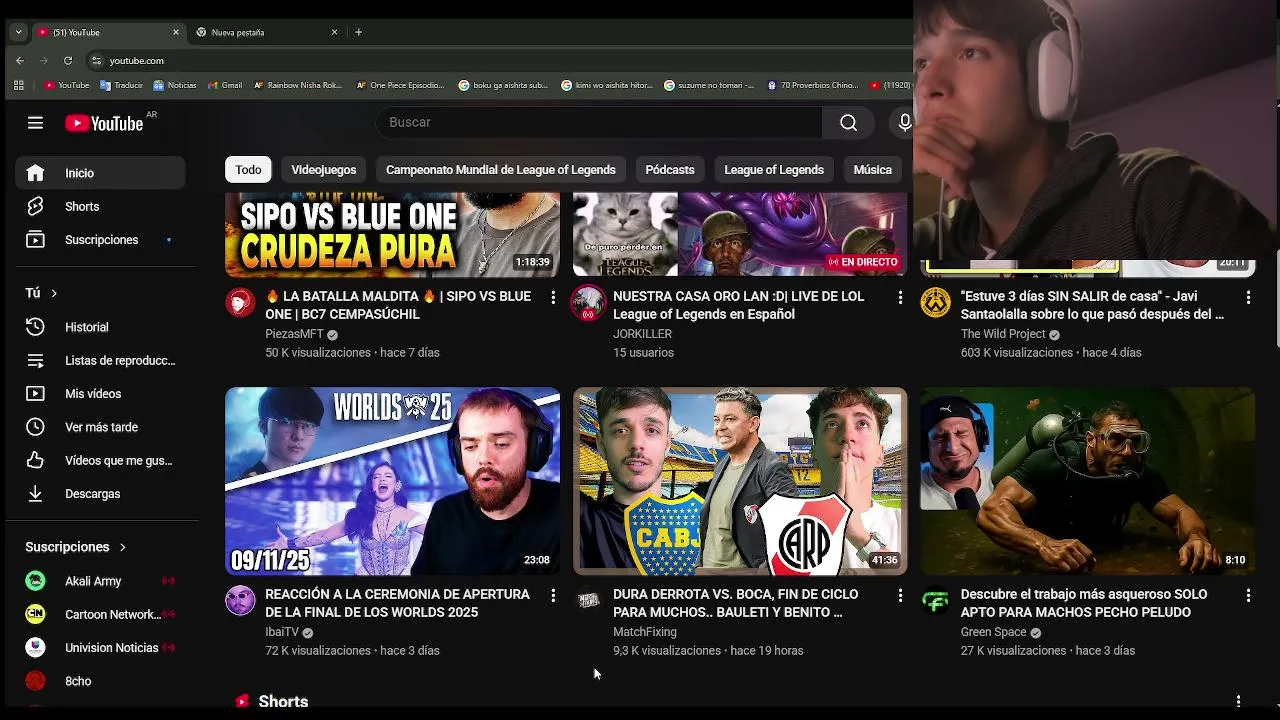Open options menu for DURA DERROTA video
Viewport: 1280px width, 720px height.
900,595
